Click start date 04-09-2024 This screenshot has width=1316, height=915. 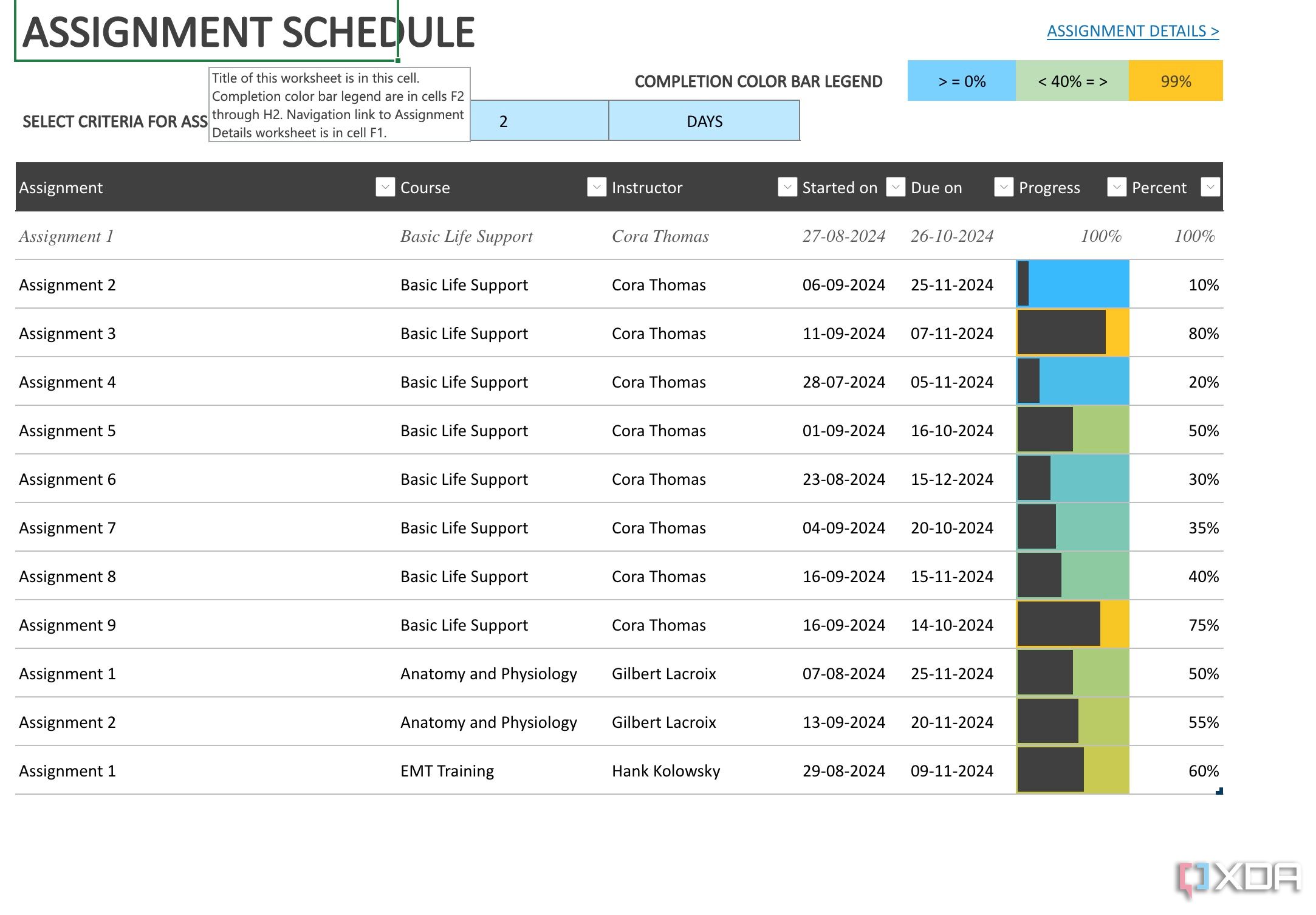(843, 527)
